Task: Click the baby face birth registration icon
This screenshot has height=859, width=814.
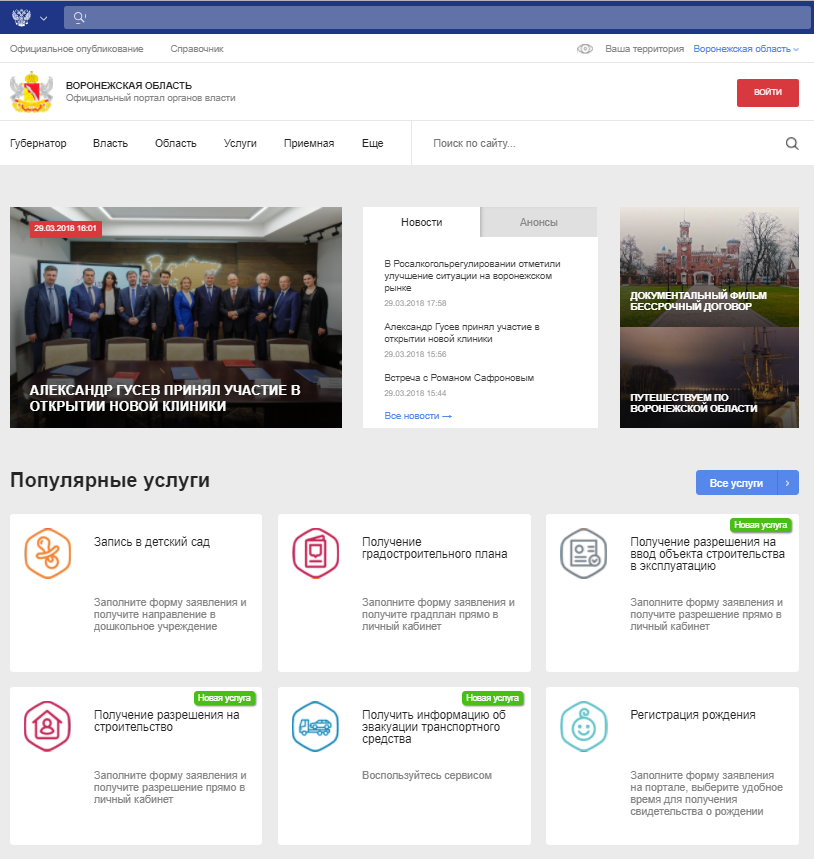Action: pyautogui.click(x=584, y=726)
